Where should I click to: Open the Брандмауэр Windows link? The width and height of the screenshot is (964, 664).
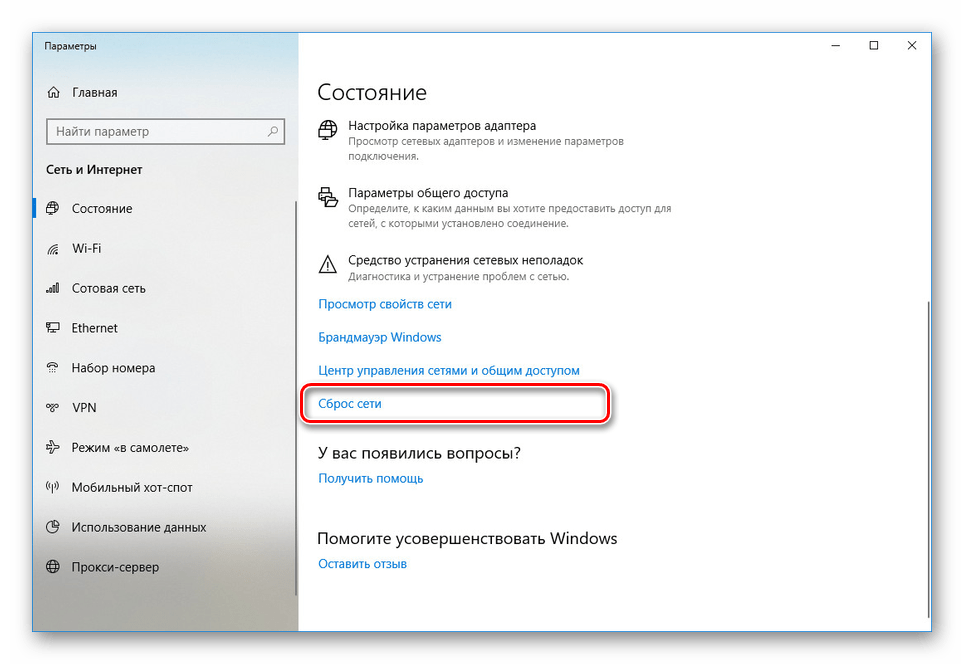click(x=379, y=337)
